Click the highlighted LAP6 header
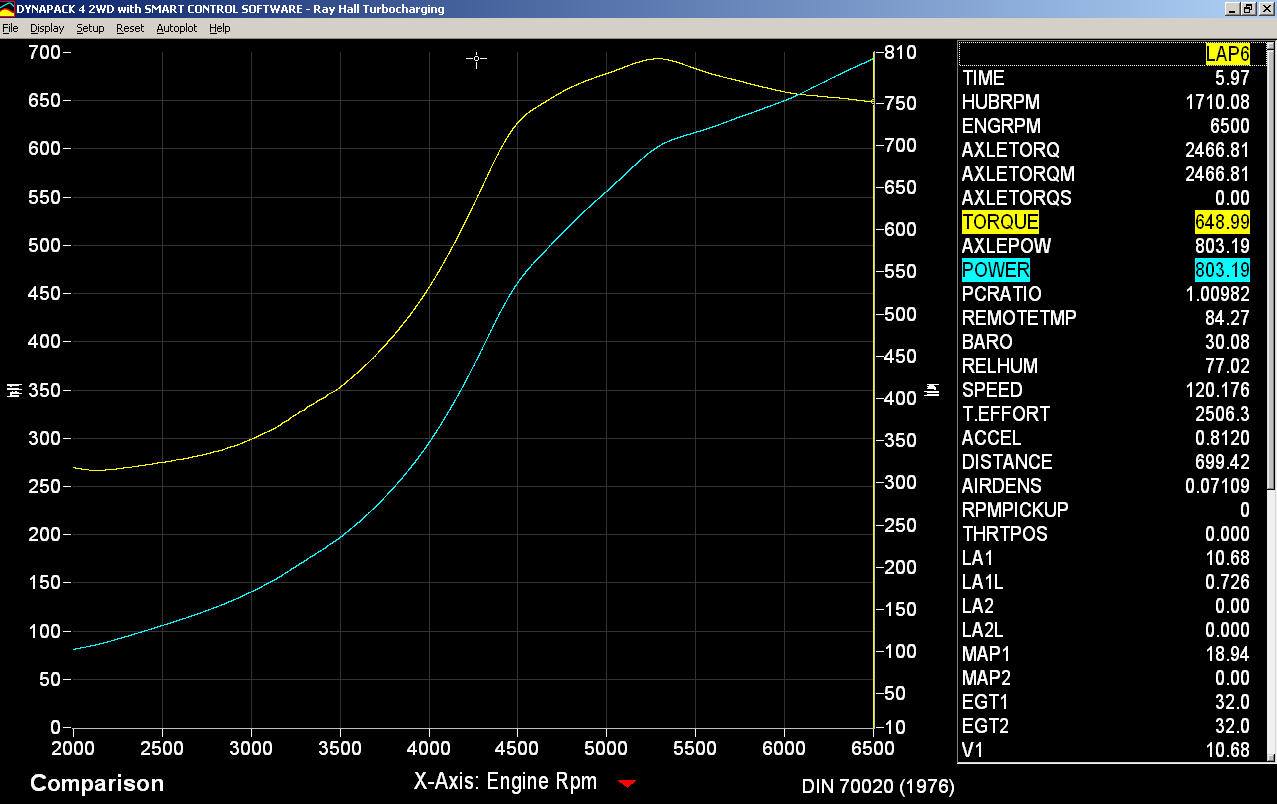1277x804 pixels. click(x=1227, y=54)
